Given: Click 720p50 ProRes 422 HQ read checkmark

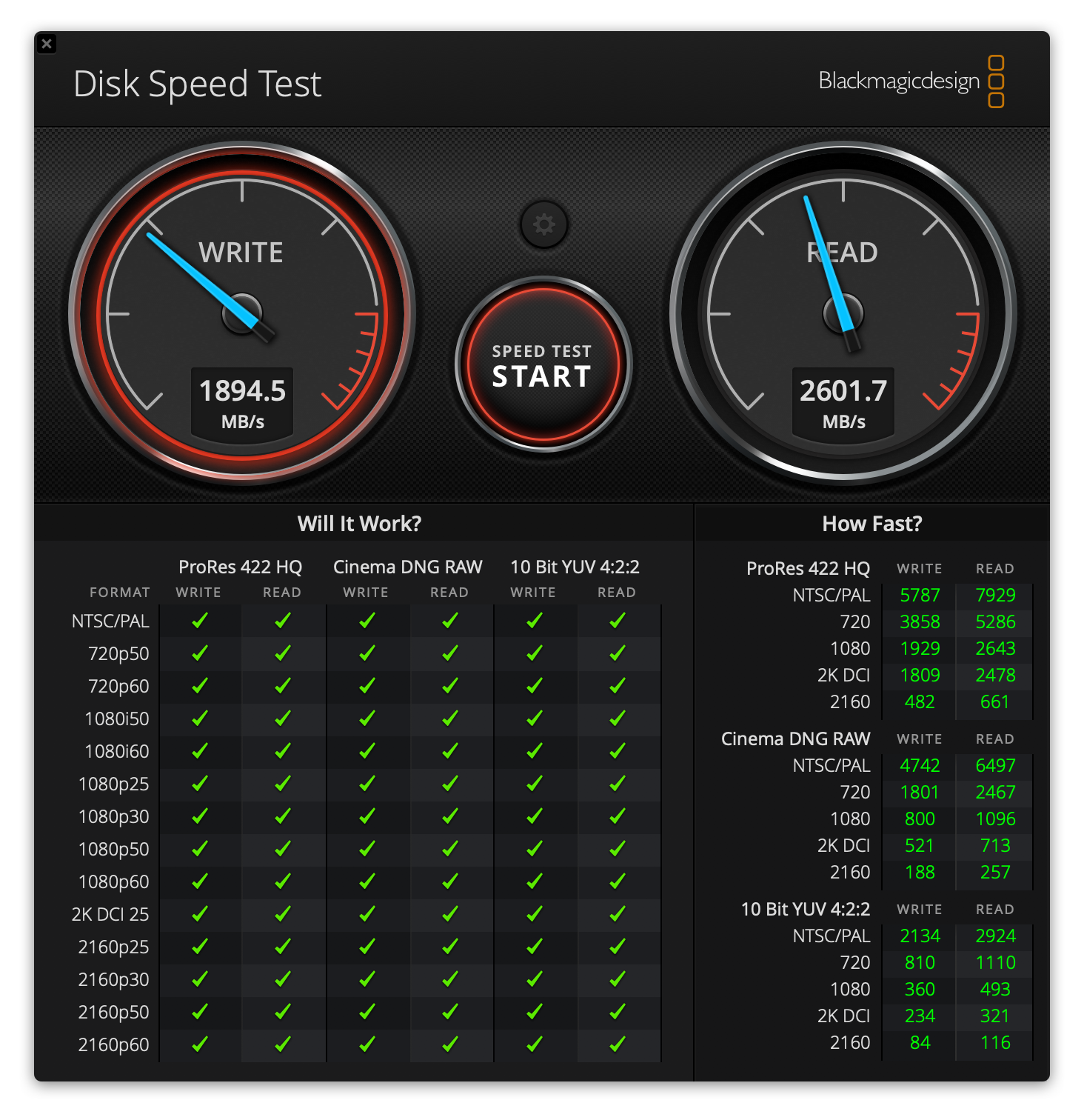Looking at the screenshot, I should (x=282, y=653).
